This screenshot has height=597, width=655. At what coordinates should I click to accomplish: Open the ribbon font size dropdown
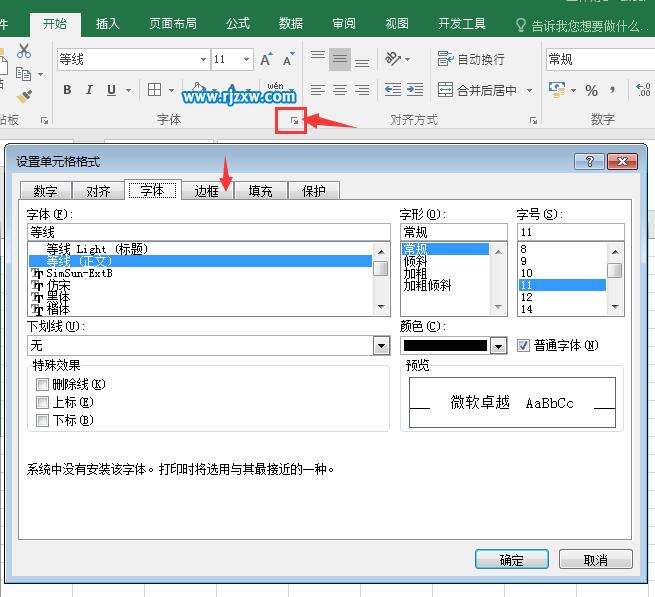(246, 59)
